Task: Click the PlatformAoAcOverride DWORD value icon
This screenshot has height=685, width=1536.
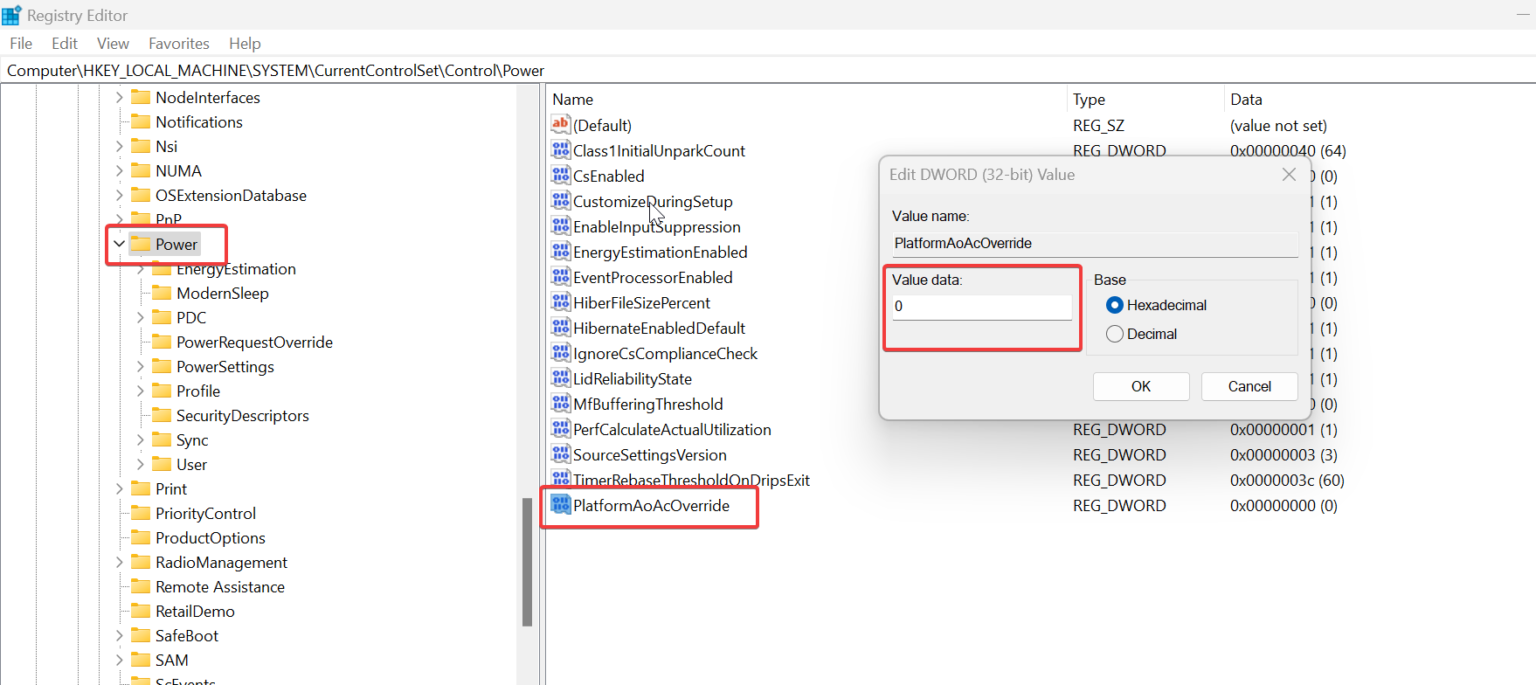Action: [x=561, y=506]
